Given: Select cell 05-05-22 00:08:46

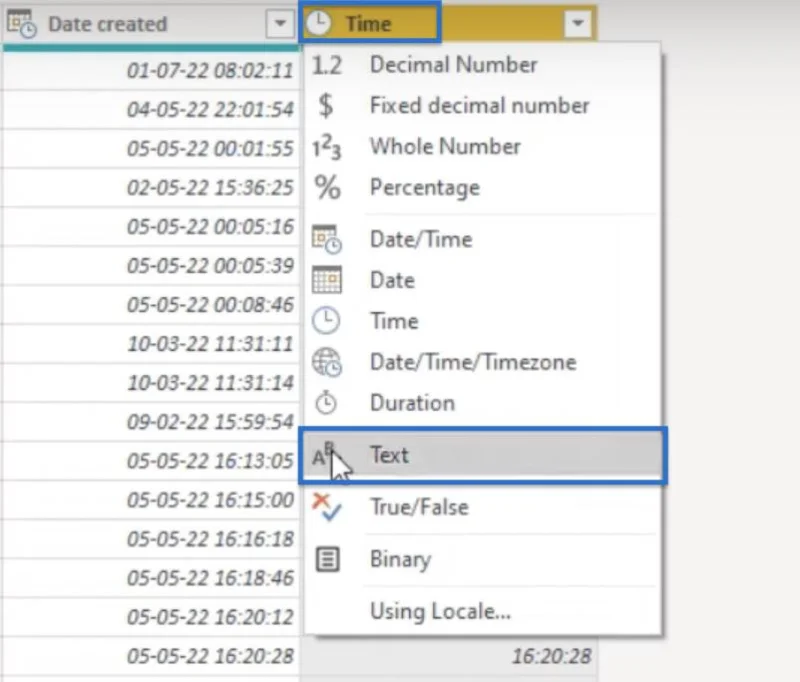Looking at the screenshot, I should pyautogui.click(x=151, y=305).
